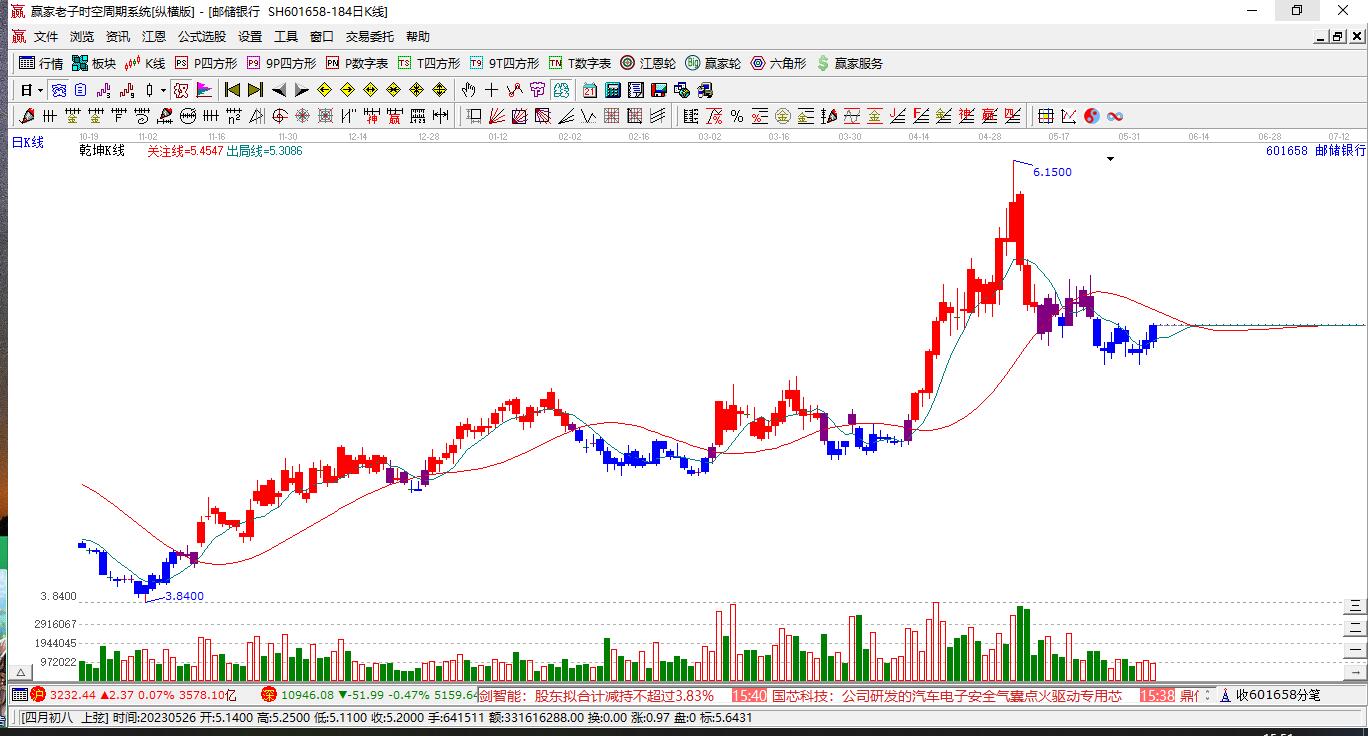Click the 乾坤K线 indicator label
This screenshot has height=736, width=1368.
click(x=103, y=151)
